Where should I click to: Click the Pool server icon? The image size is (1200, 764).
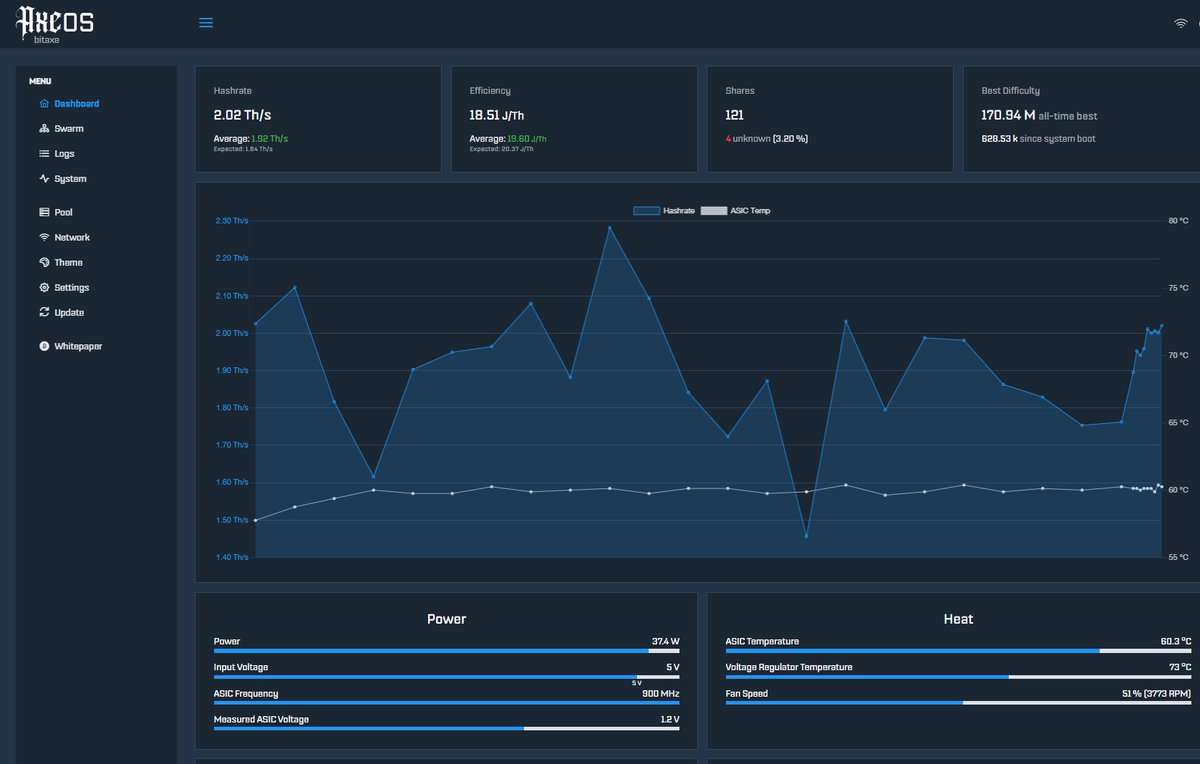click(44, 212)
